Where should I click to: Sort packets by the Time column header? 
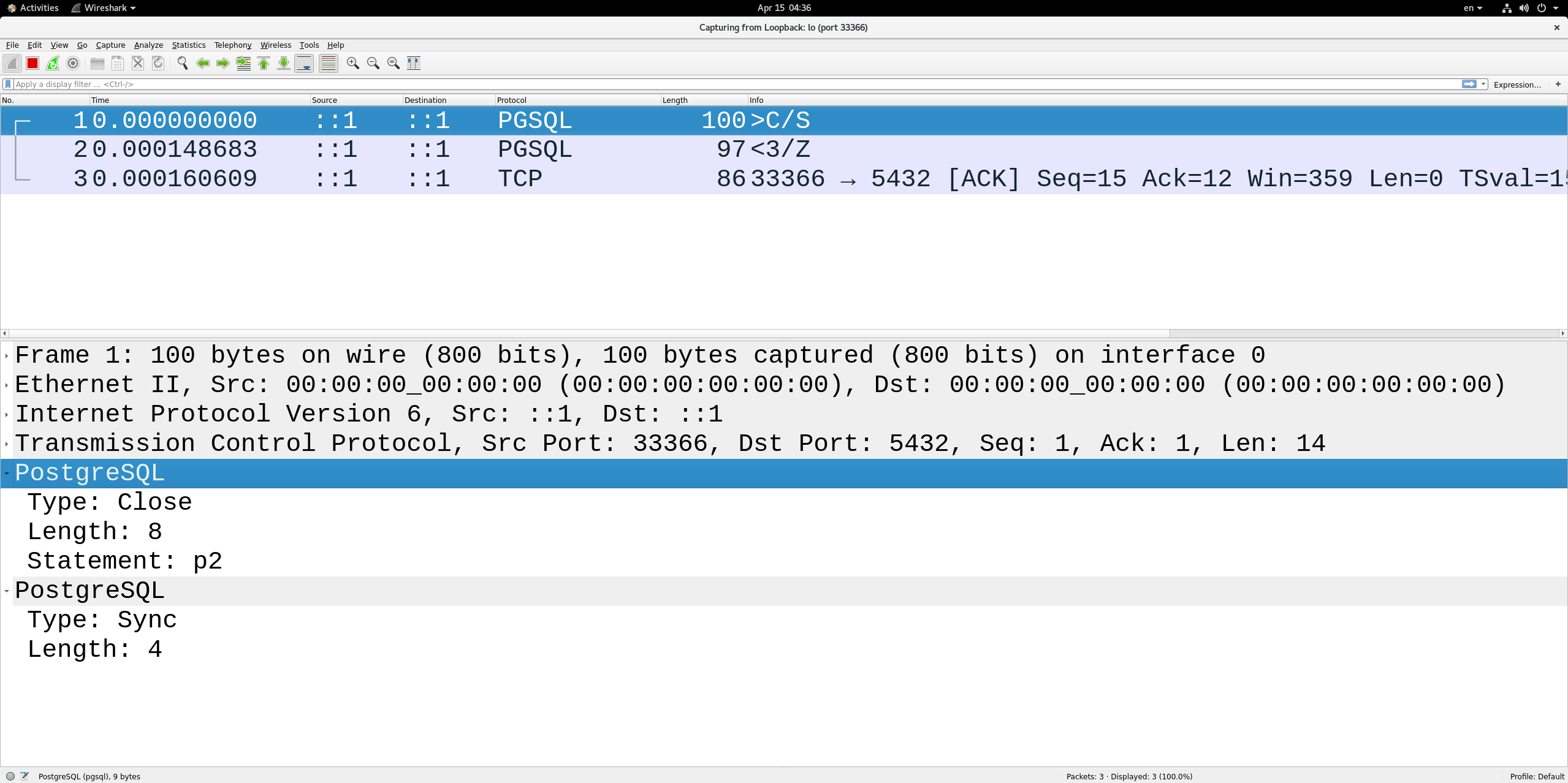click(x=200, y=100)
